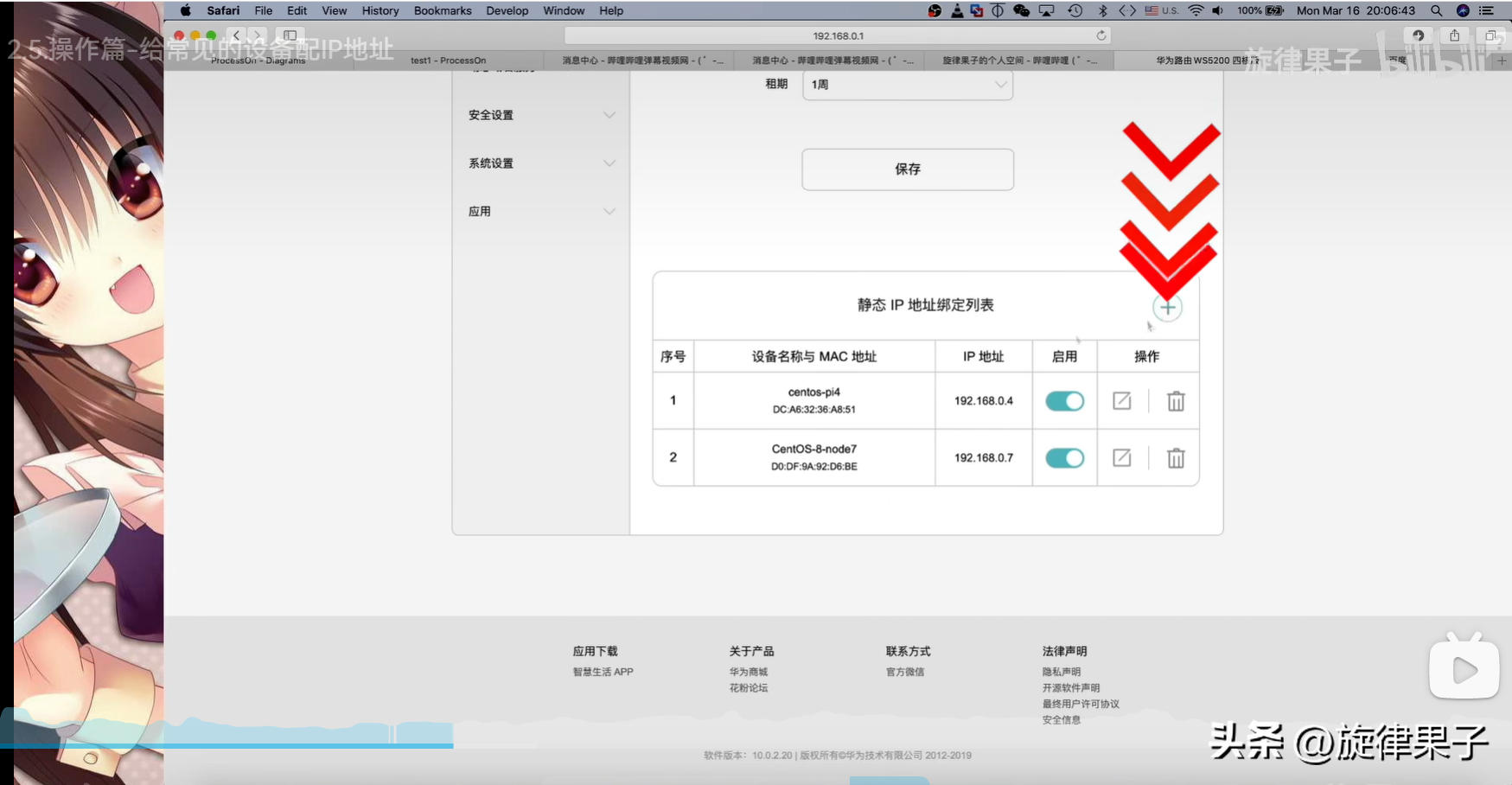Click the 保存 save button
Viewport: 1512px width, 785px height.
(x=907, y=169)
